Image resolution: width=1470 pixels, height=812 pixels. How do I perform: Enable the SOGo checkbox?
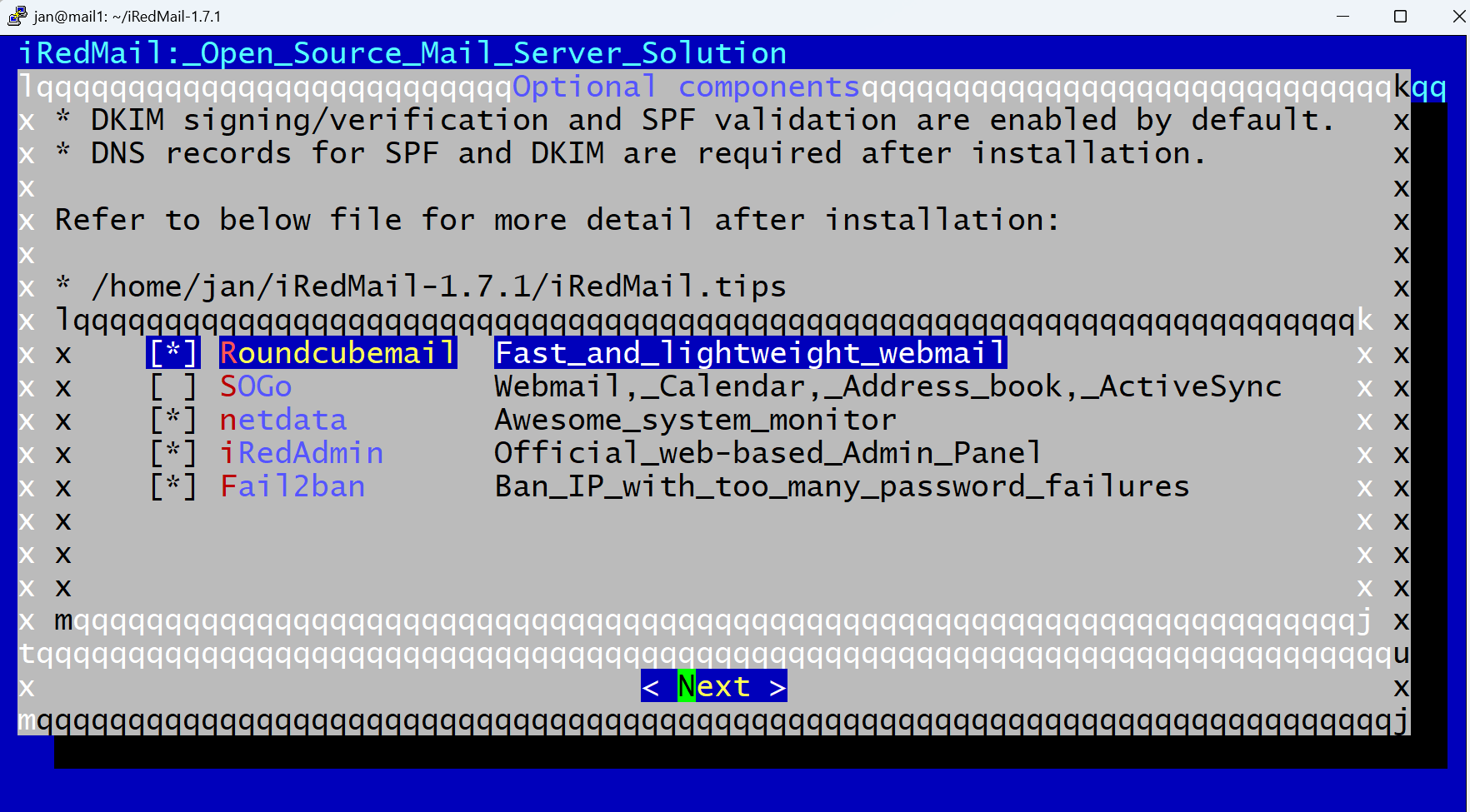click(173, 386)
